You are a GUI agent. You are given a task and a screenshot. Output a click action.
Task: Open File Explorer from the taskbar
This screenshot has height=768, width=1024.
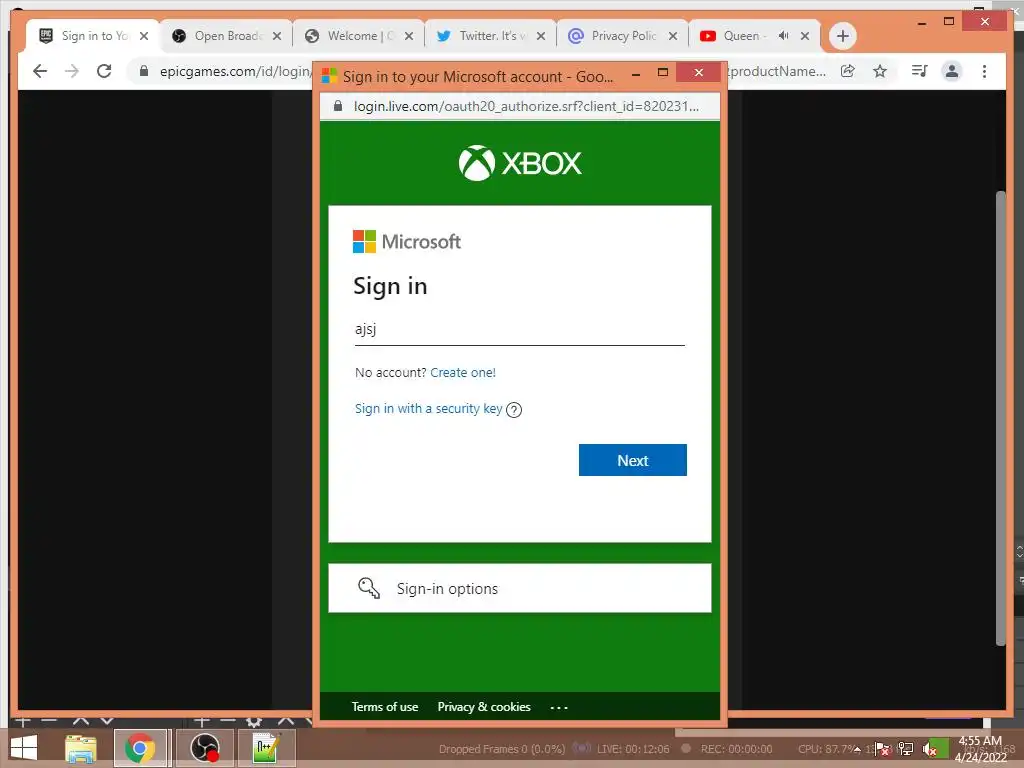pos(81,748)
